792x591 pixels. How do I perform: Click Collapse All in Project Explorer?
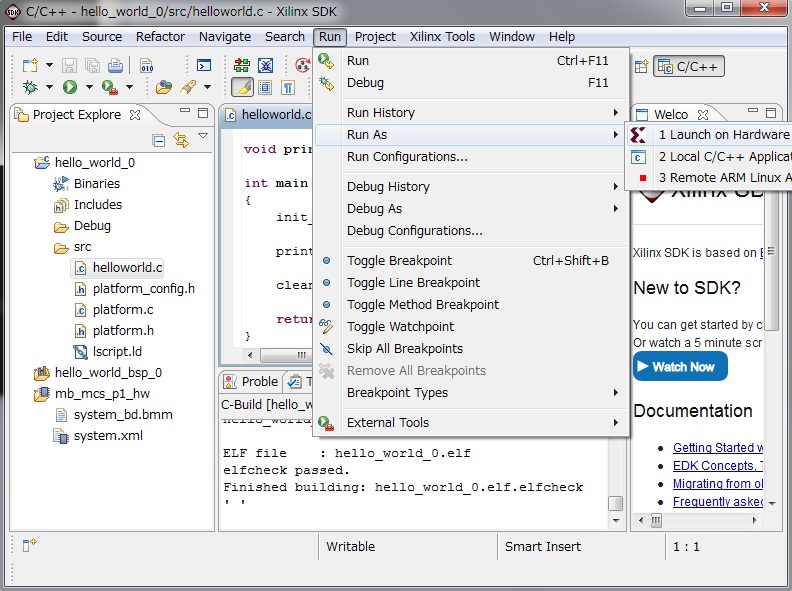159,140
